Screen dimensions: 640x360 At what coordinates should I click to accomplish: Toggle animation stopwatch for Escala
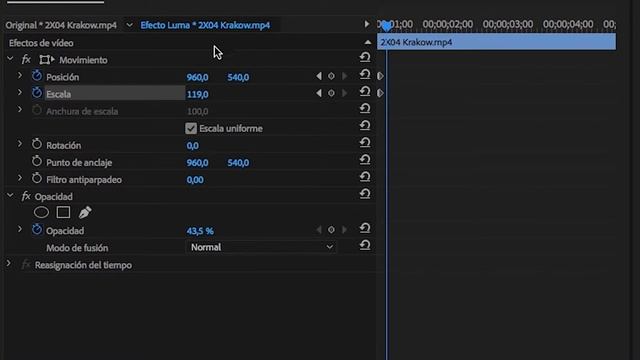pos(37,93)
